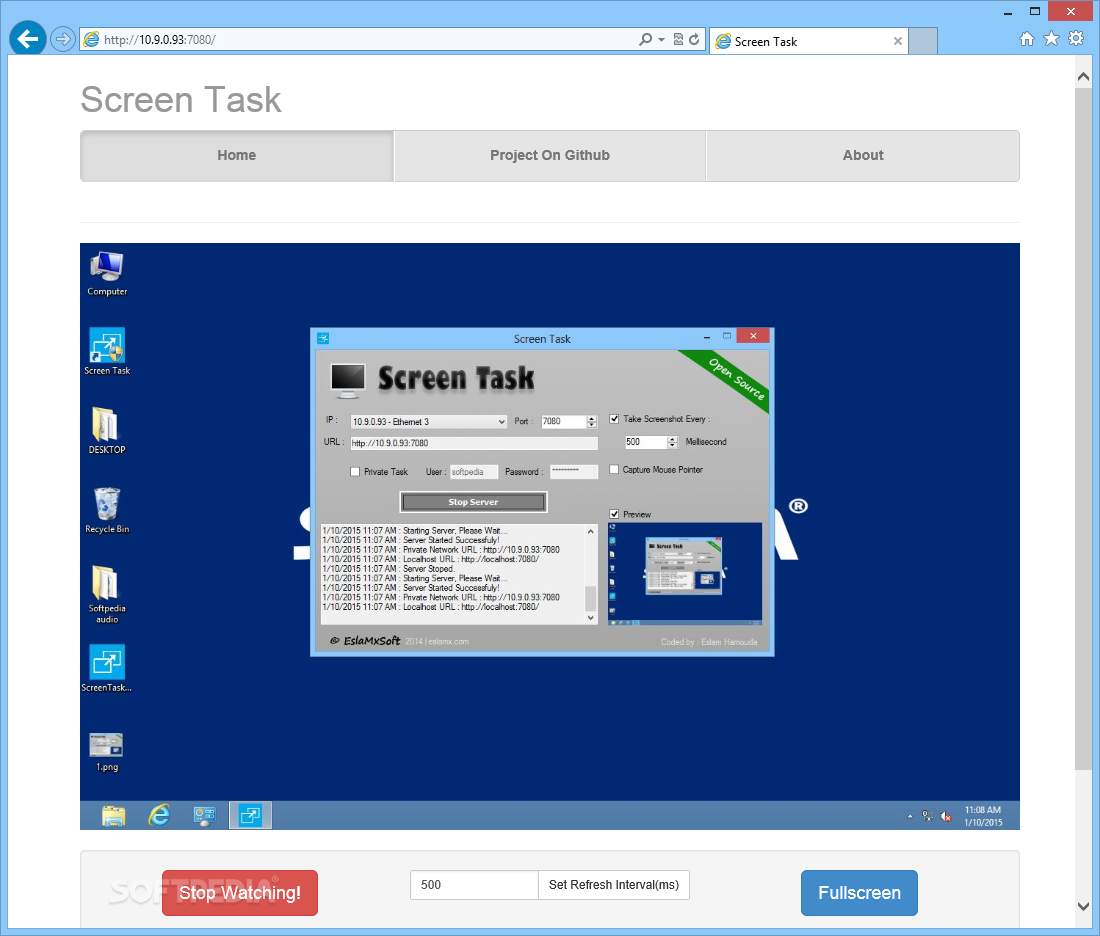The width and height of the screenshot is (1100, 936).
Task: Click the Fullscreen button
Action: 859,892
